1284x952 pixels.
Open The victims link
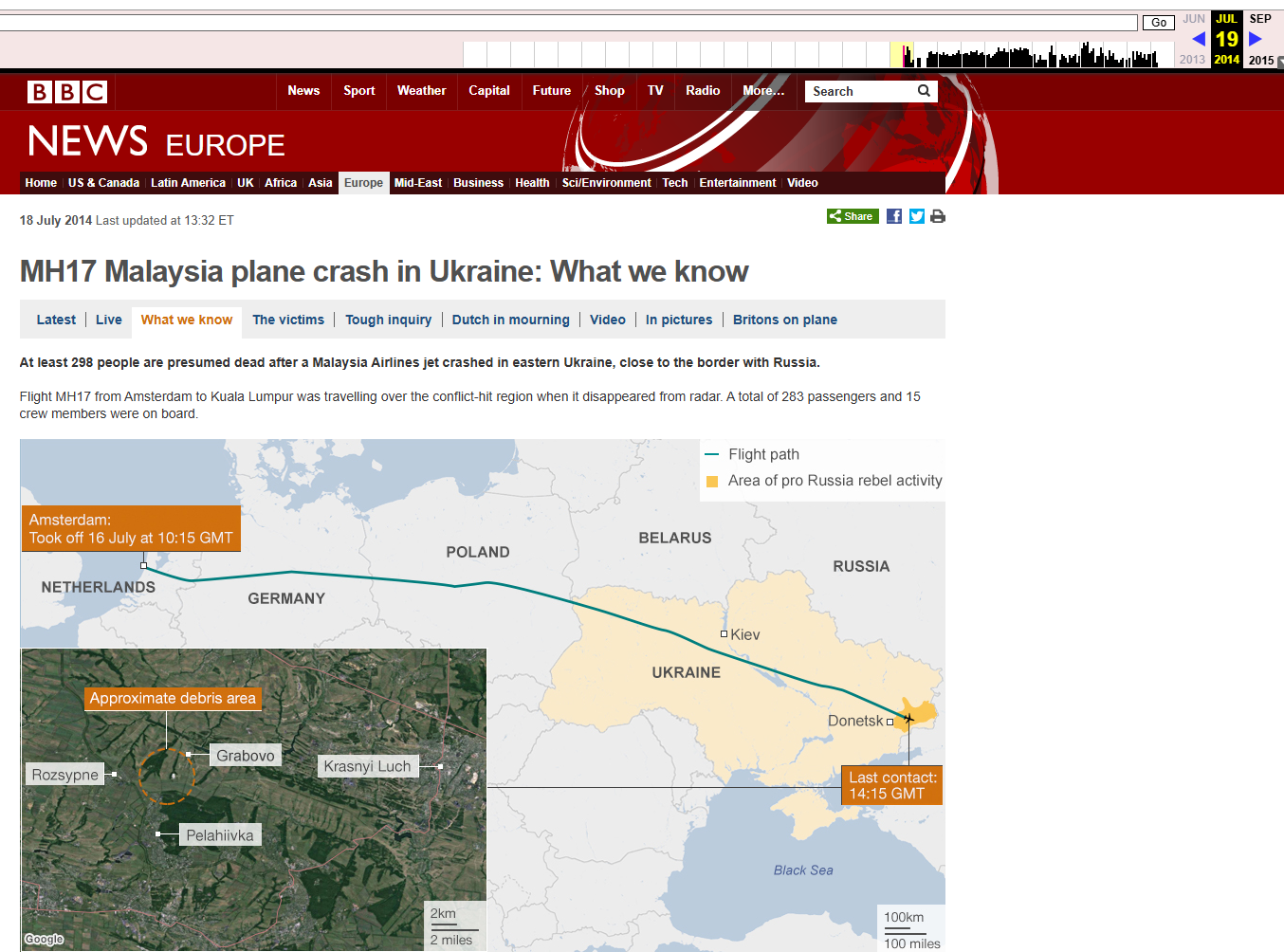[288, 320]
